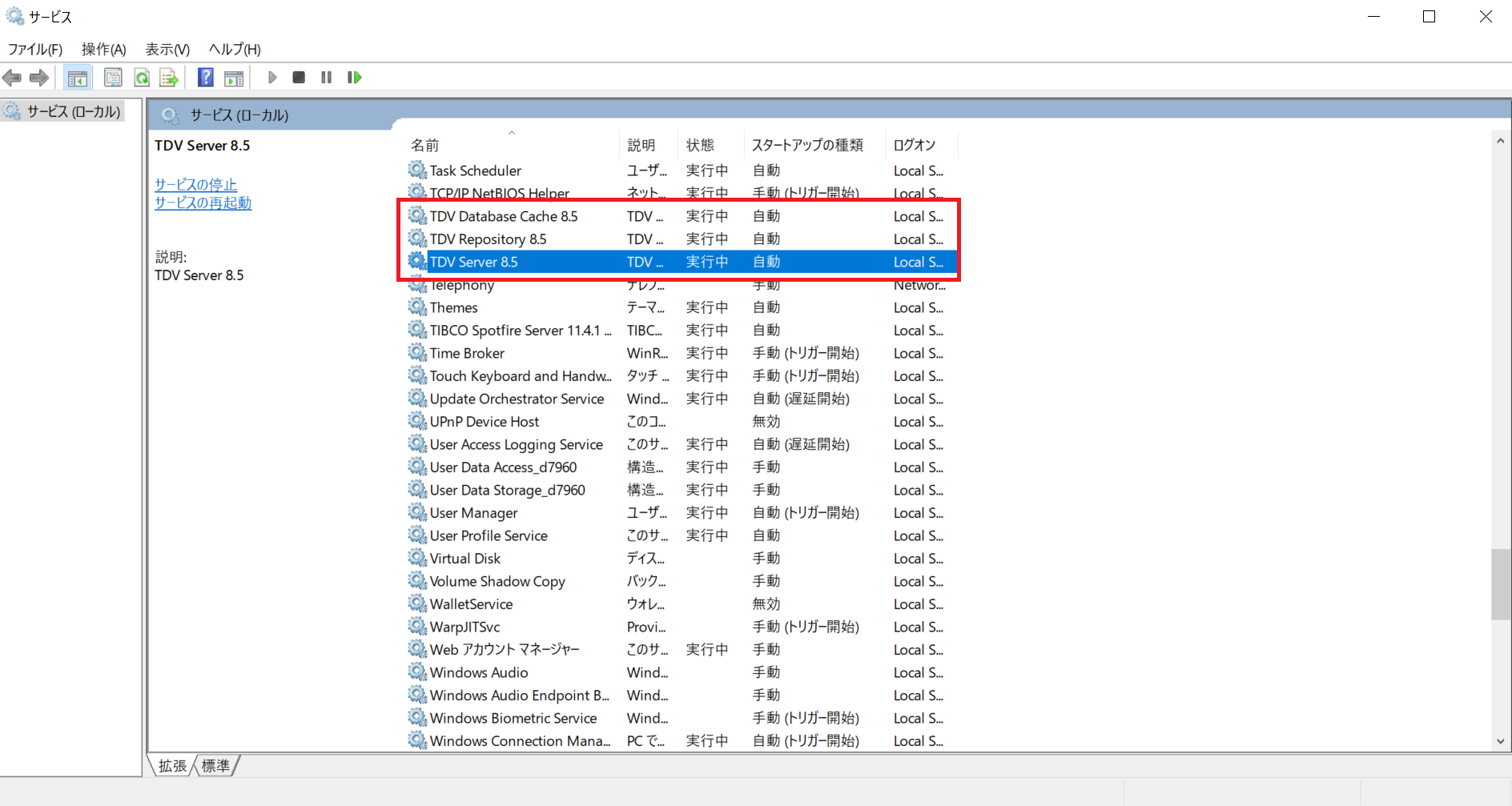The width and height of the screenshot is (1512, 806).
Task: Toggle the action pane toolbar icon
Action: 234,78
